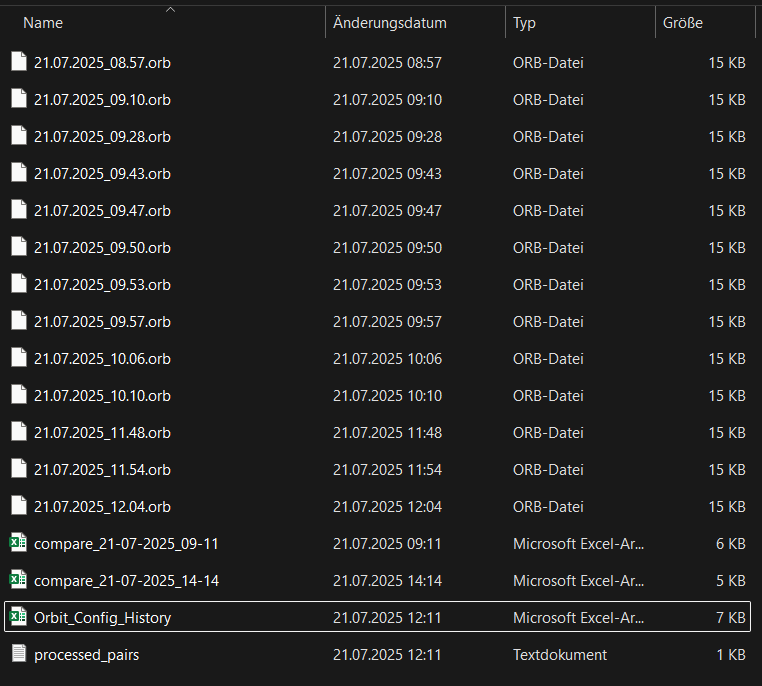
Task: Click date 21.07.2025 09:11
Action: point(387,544)
